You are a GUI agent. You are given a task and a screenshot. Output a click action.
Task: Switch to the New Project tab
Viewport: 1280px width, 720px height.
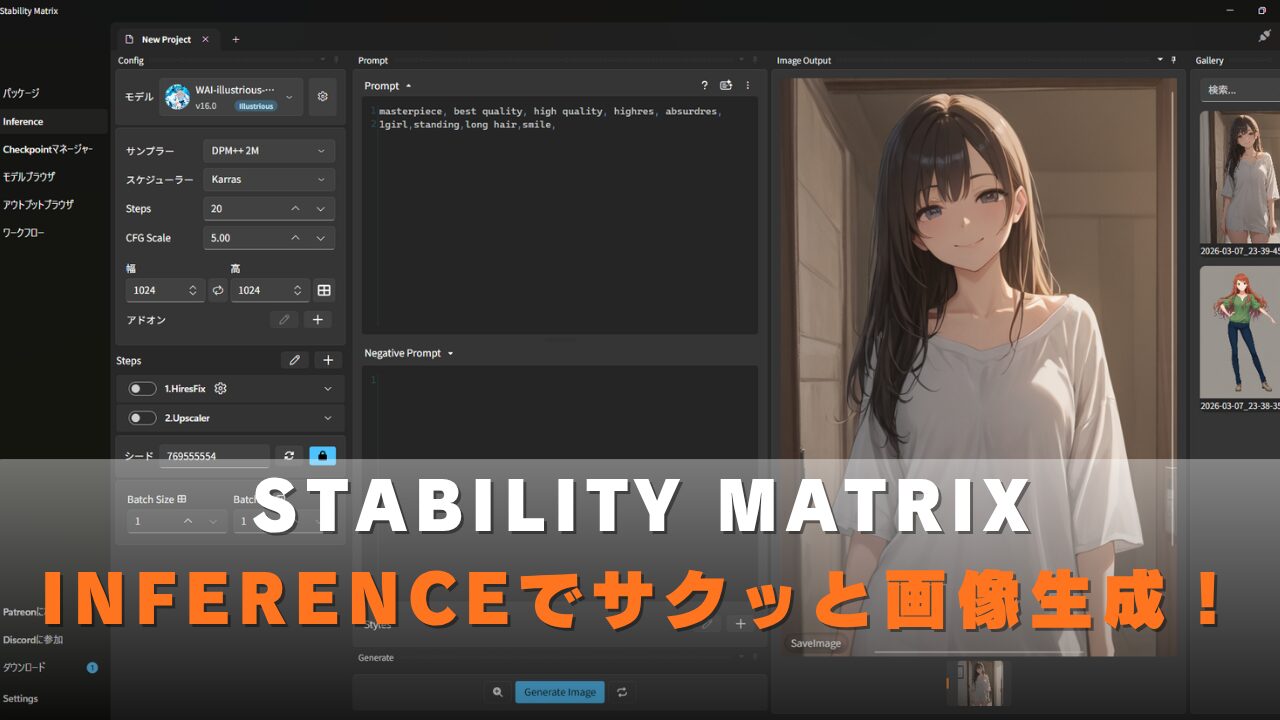click(166, 39)
